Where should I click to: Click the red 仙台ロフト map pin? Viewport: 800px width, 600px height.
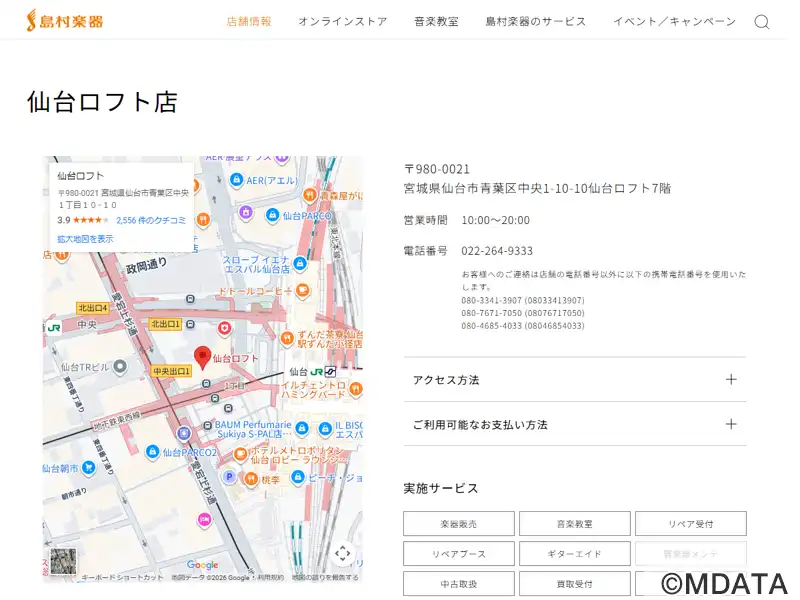click(x=202, y=357)
